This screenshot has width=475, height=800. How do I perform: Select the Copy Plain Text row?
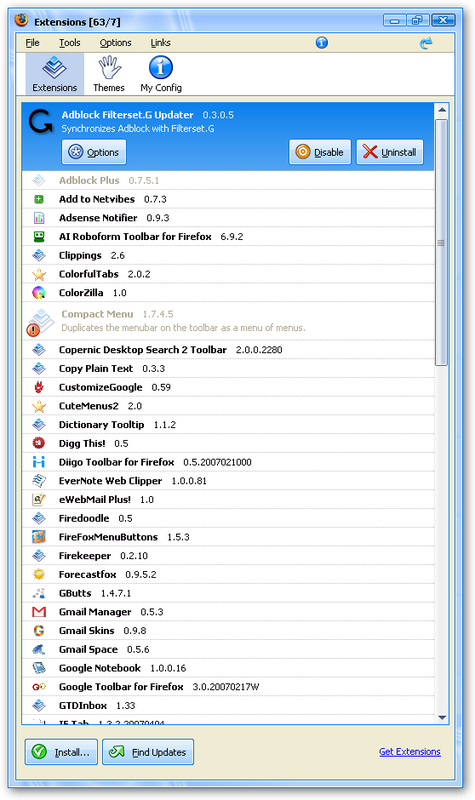point(228,368)
